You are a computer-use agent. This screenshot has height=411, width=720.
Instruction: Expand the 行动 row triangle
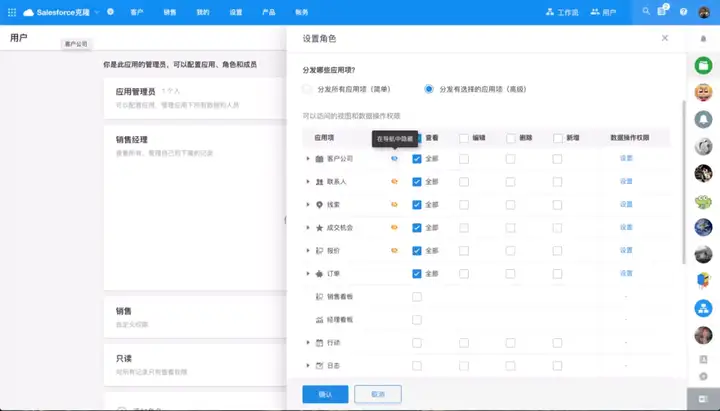308,342
